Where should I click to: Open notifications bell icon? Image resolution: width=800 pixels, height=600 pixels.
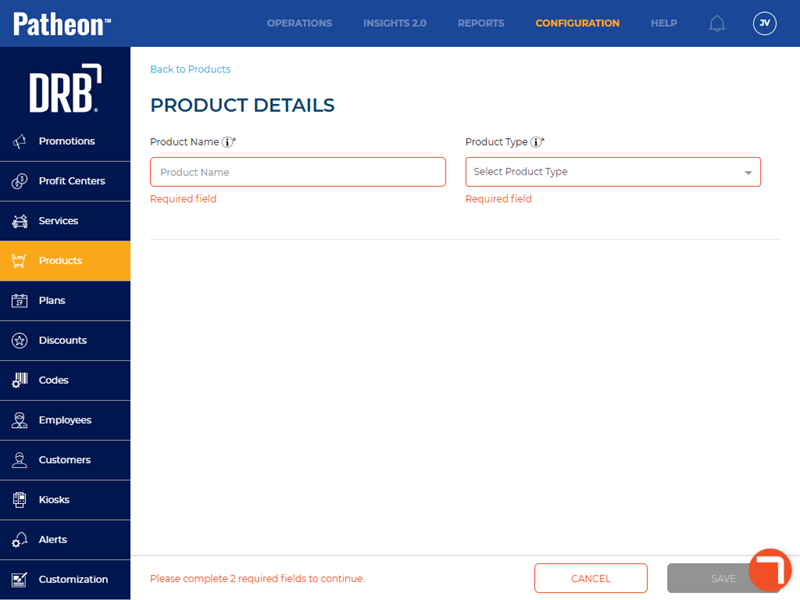pos(717,23)
